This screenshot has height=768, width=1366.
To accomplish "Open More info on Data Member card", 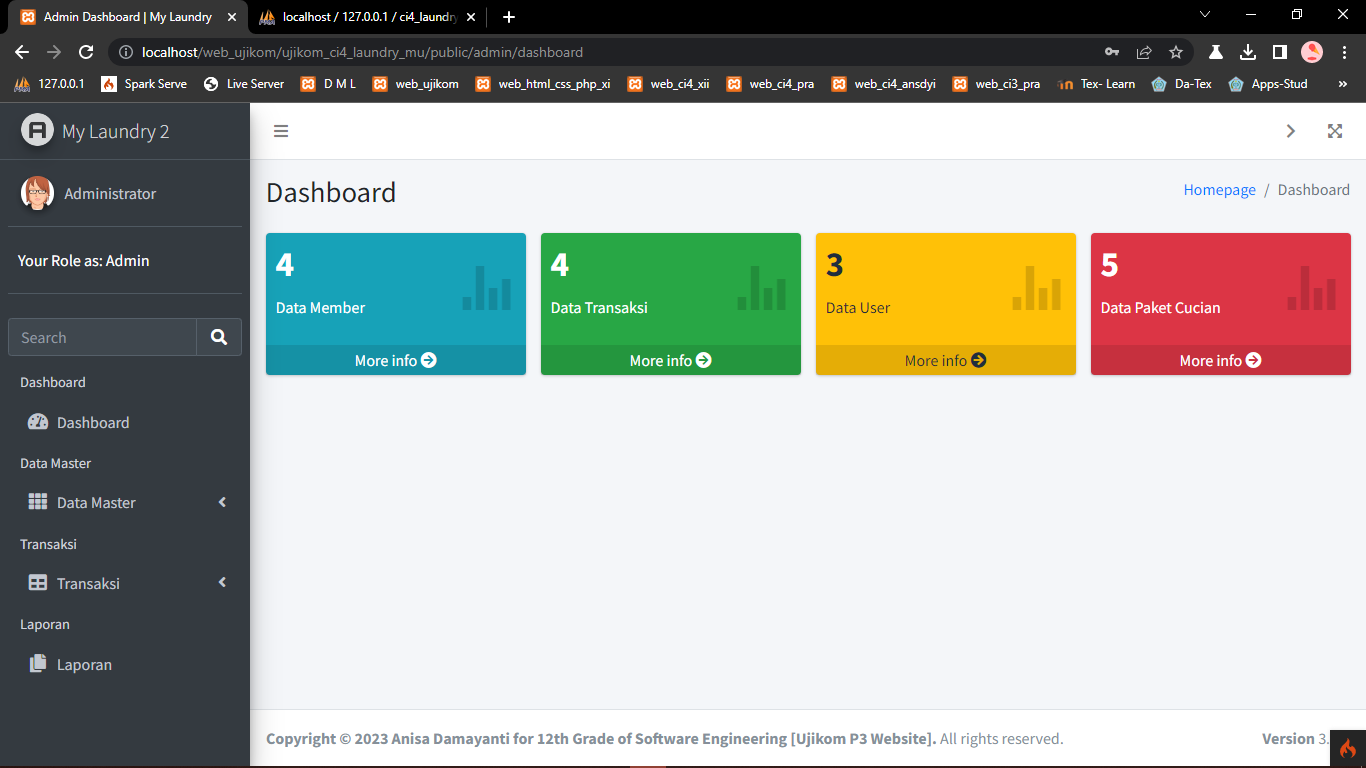I will click(x=395, y=360).
